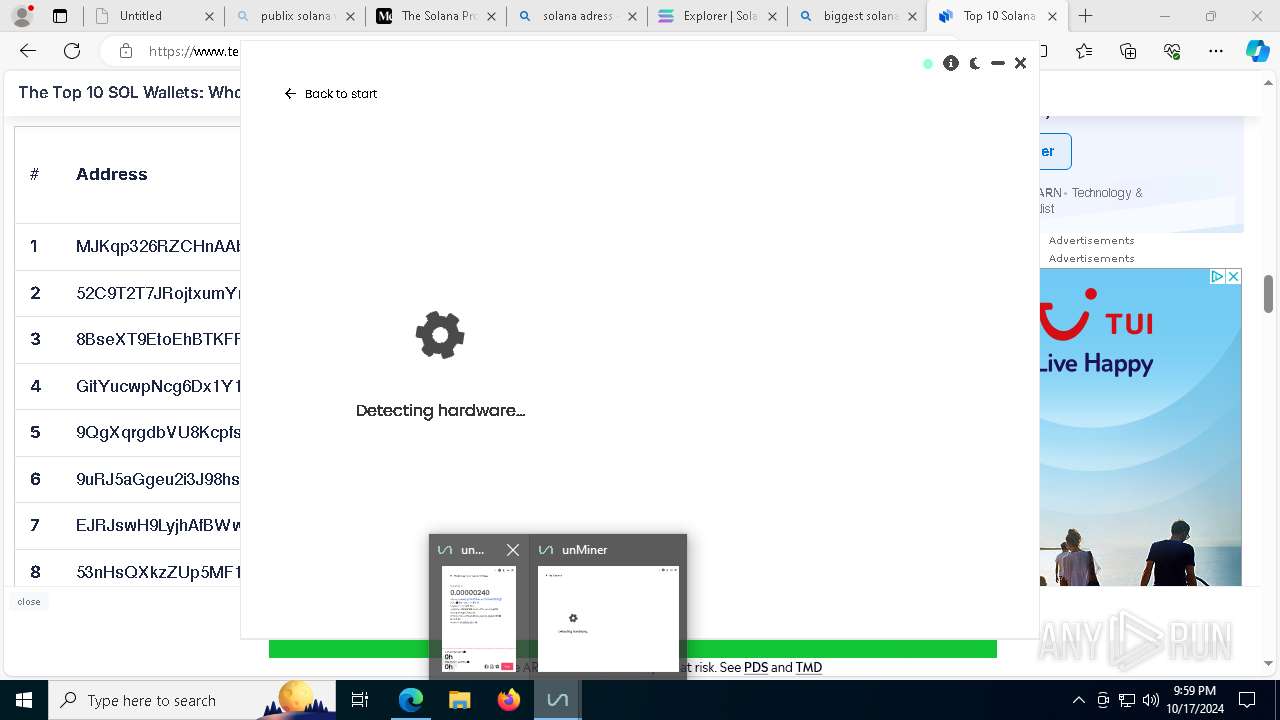
Task: Switch to the Untitled tab
Action: (x=140, y=16)
